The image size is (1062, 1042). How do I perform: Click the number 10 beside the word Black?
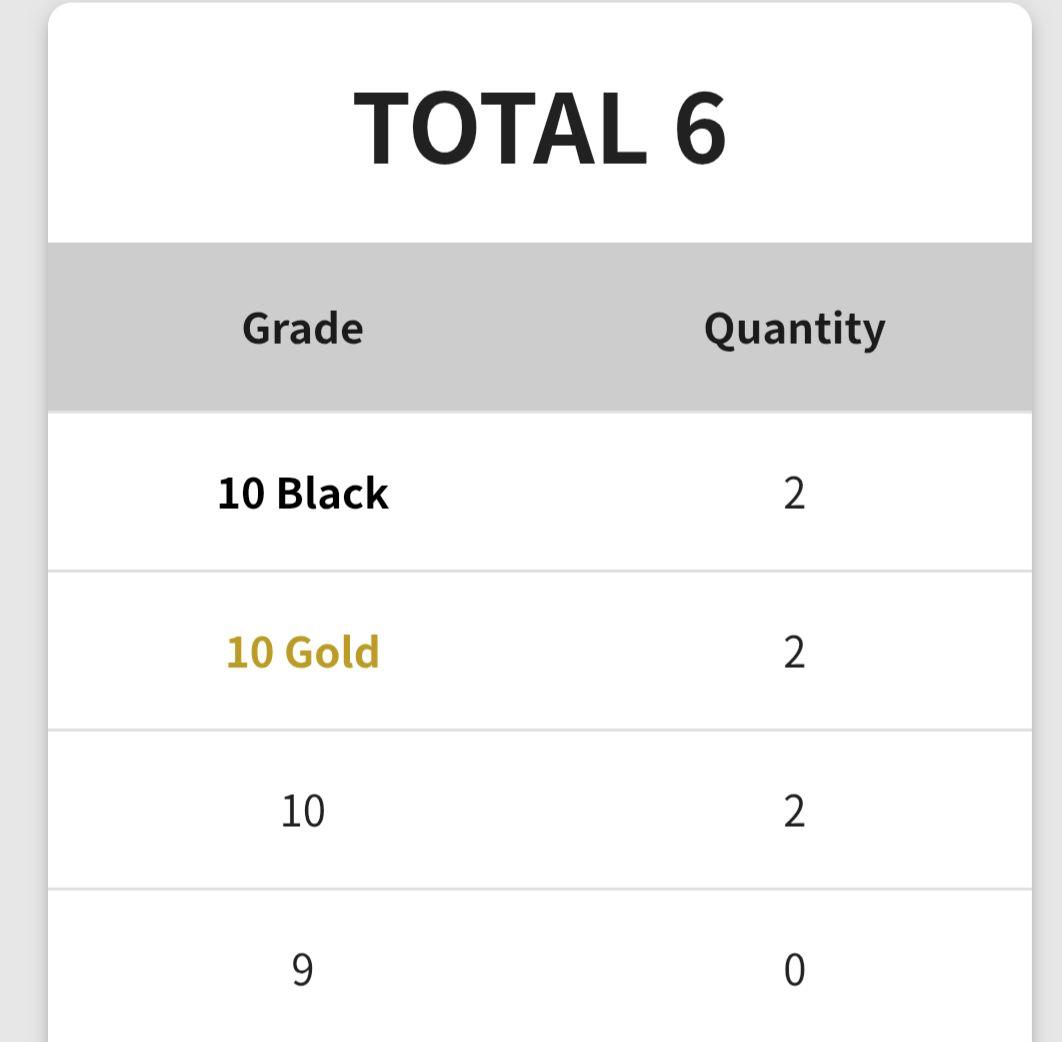click(241, 493)
